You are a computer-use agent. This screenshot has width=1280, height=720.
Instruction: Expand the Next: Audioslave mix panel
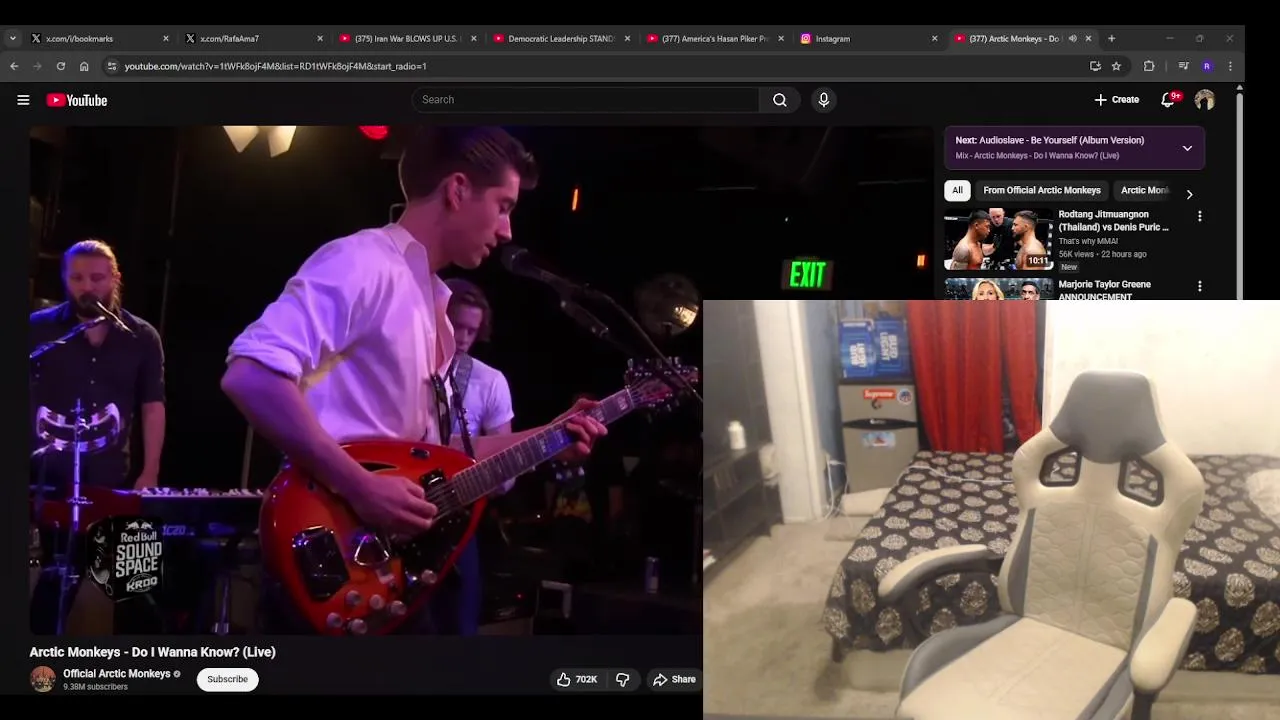point(1187,148)
